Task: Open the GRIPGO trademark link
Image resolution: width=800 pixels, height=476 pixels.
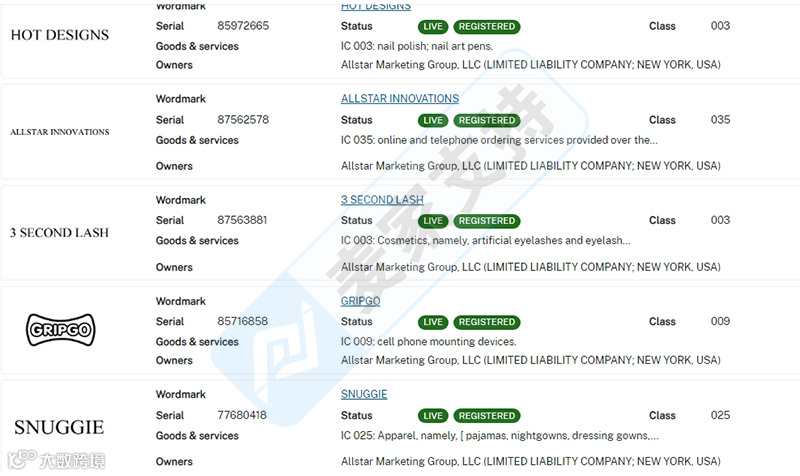Action: (x=360, y=301)
